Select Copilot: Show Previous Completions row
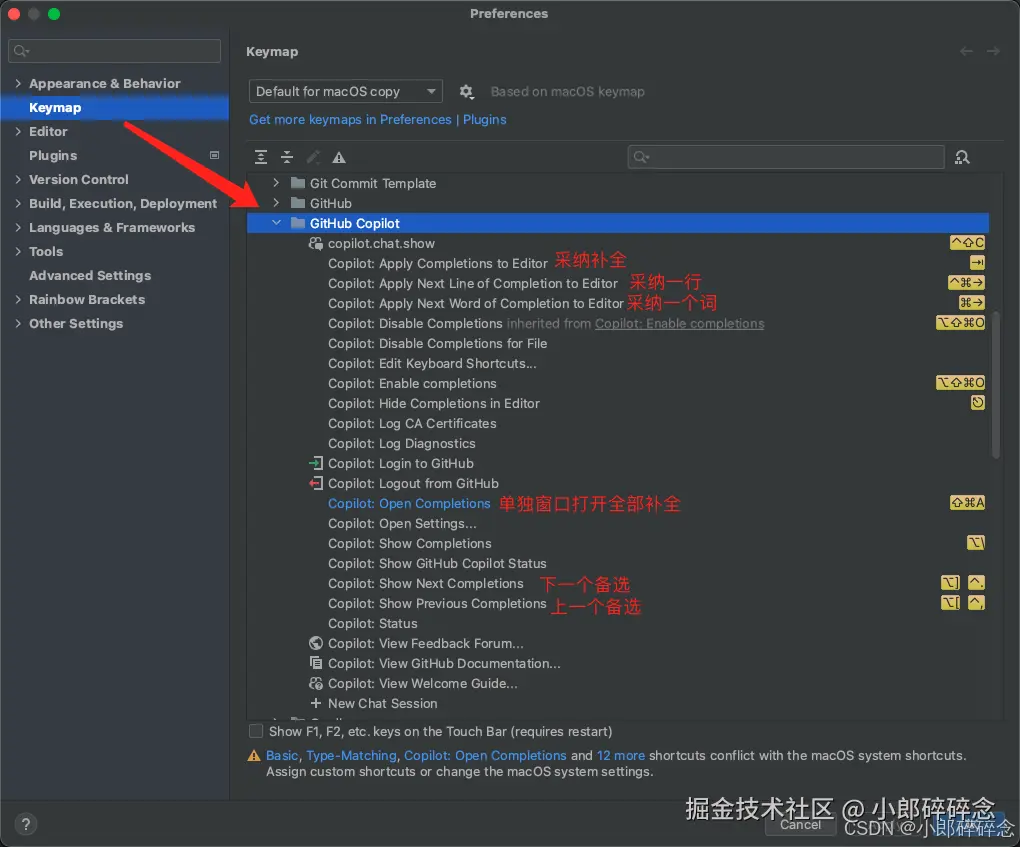 [x=618, y=603]
